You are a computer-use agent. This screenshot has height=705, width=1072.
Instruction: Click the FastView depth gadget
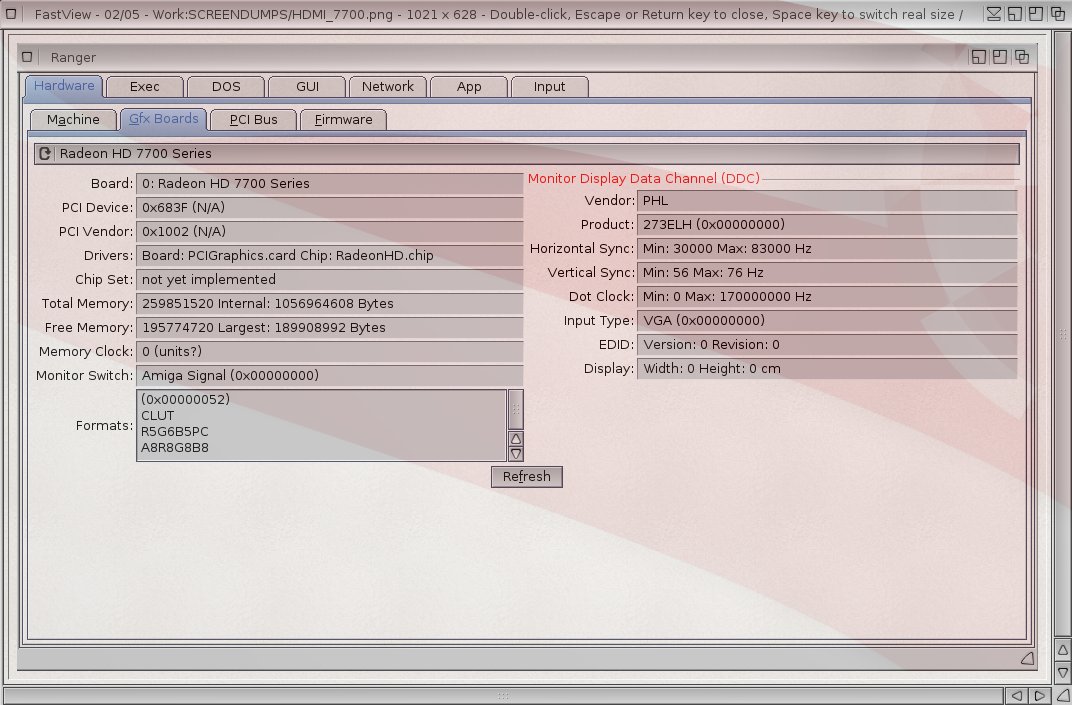pos(1058,14)
